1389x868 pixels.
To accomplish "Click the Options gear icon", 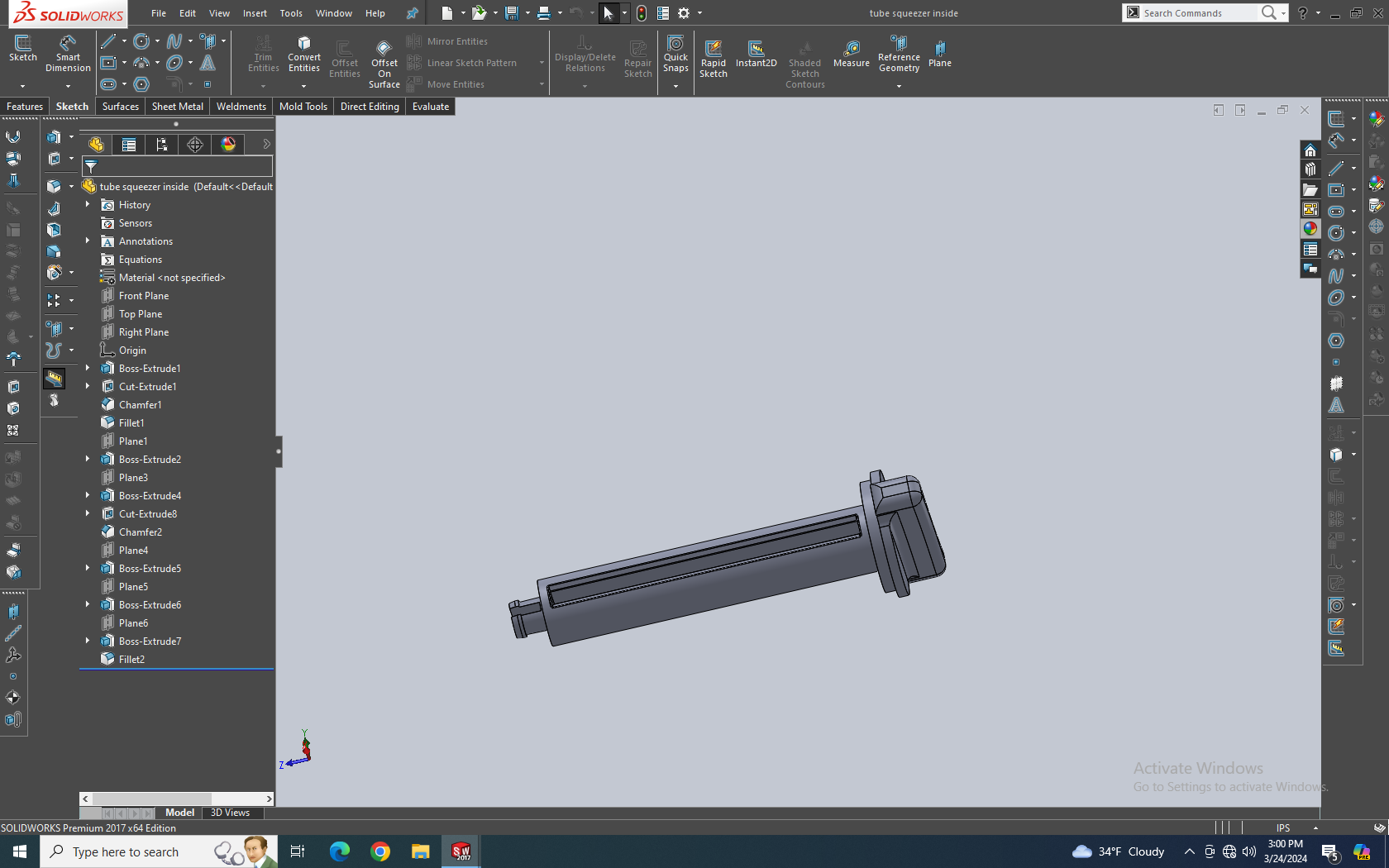I will pos(684,13).
